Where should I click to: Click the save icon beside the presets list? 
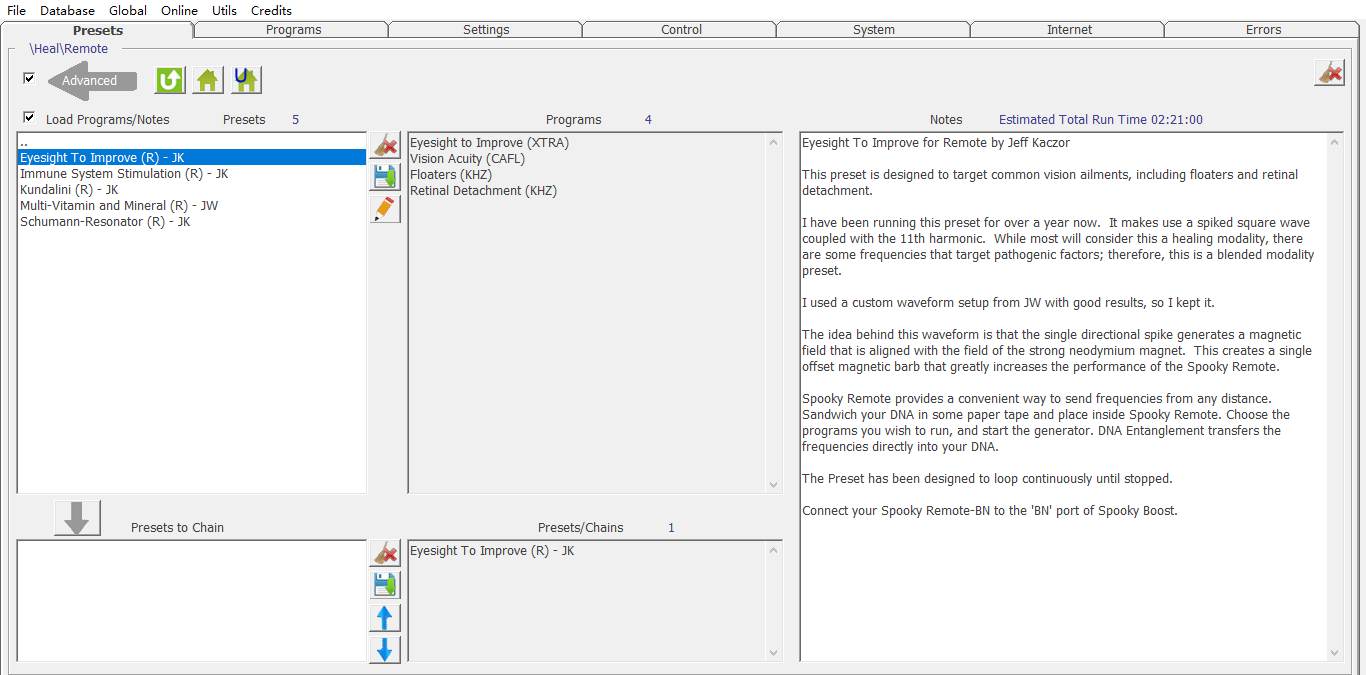(x=385, y=177)
